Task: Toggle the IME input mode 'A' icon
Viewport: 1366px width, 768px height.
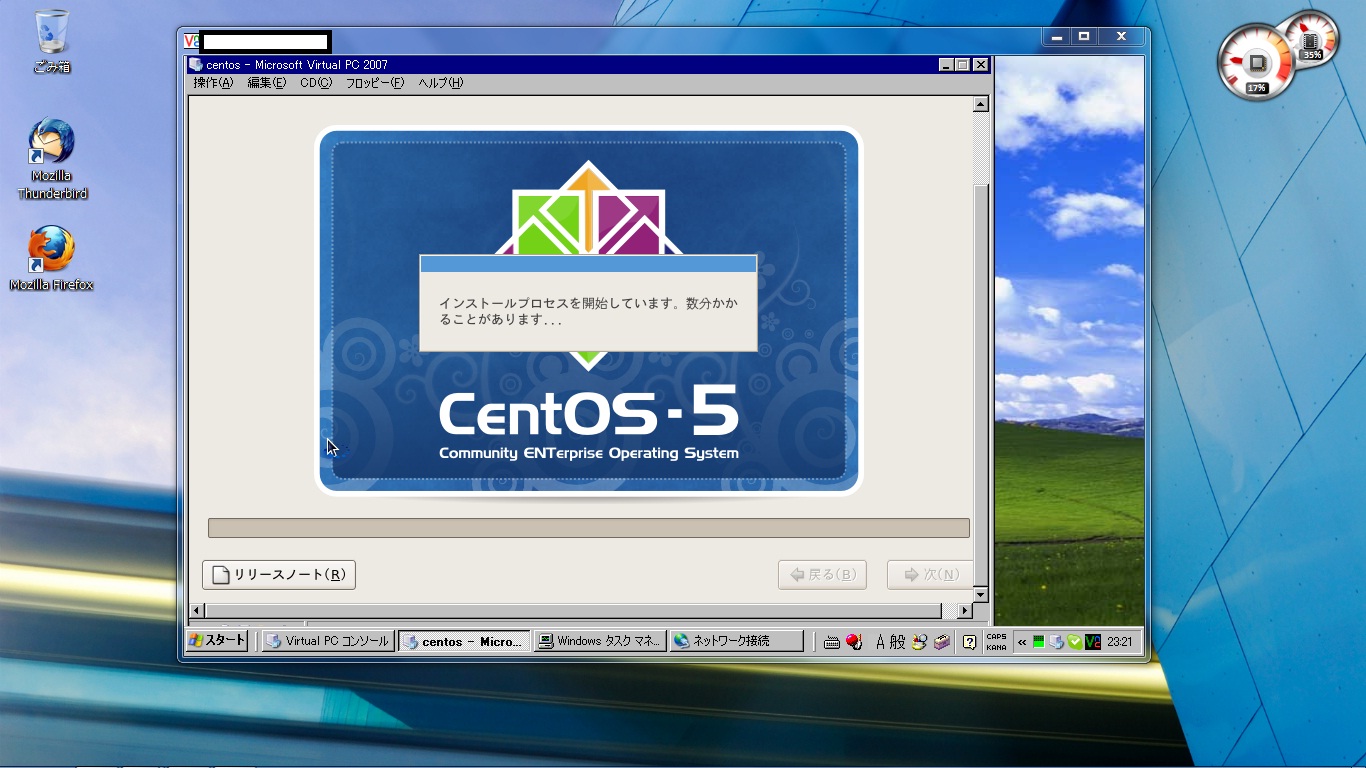Action: point(880,642)
